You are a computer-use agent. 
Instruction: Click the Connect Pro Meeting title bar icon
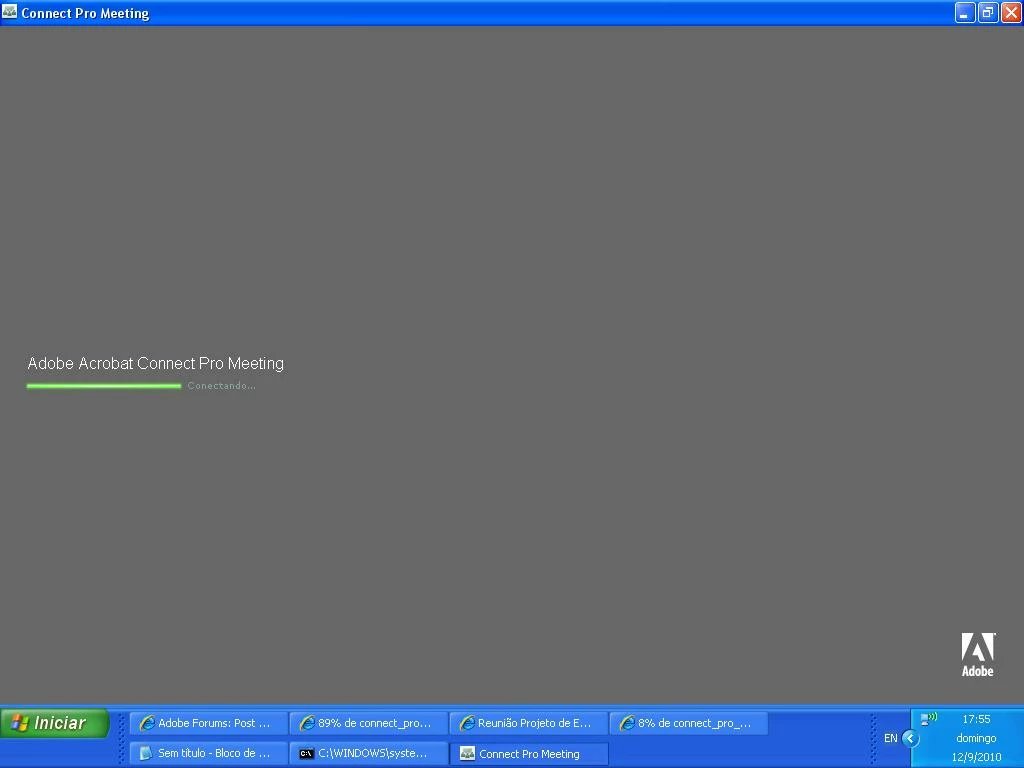click(x=10, y=12)
